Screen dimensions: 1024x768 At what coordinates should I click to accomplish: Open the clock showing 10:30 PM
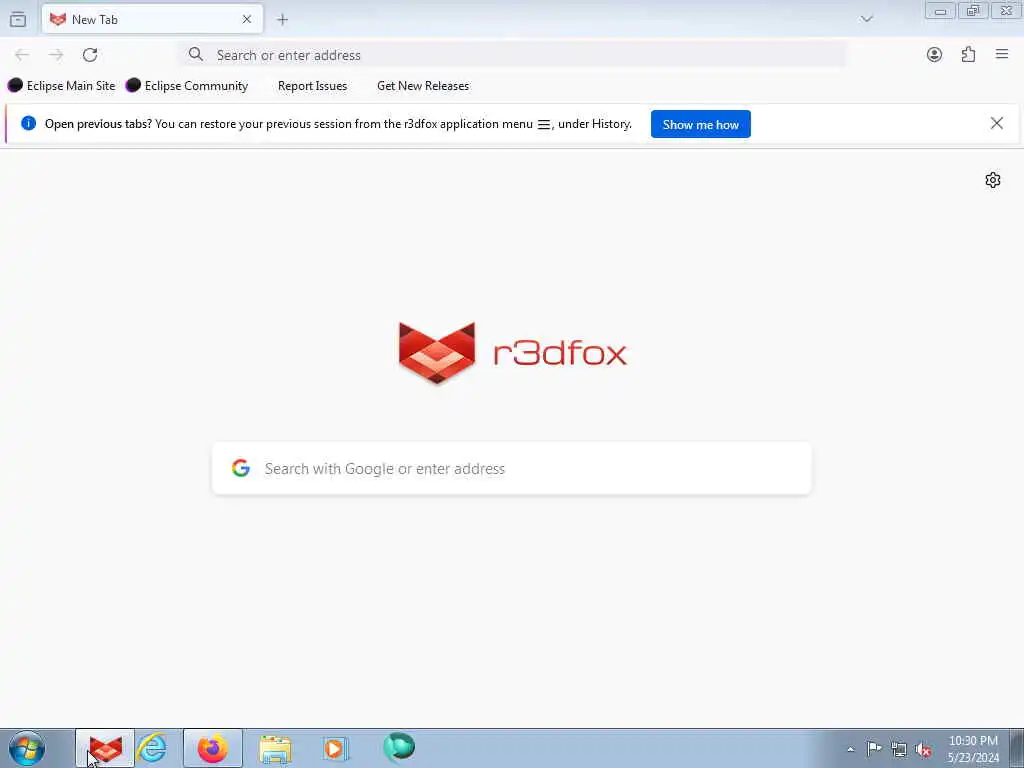point(973,749)
